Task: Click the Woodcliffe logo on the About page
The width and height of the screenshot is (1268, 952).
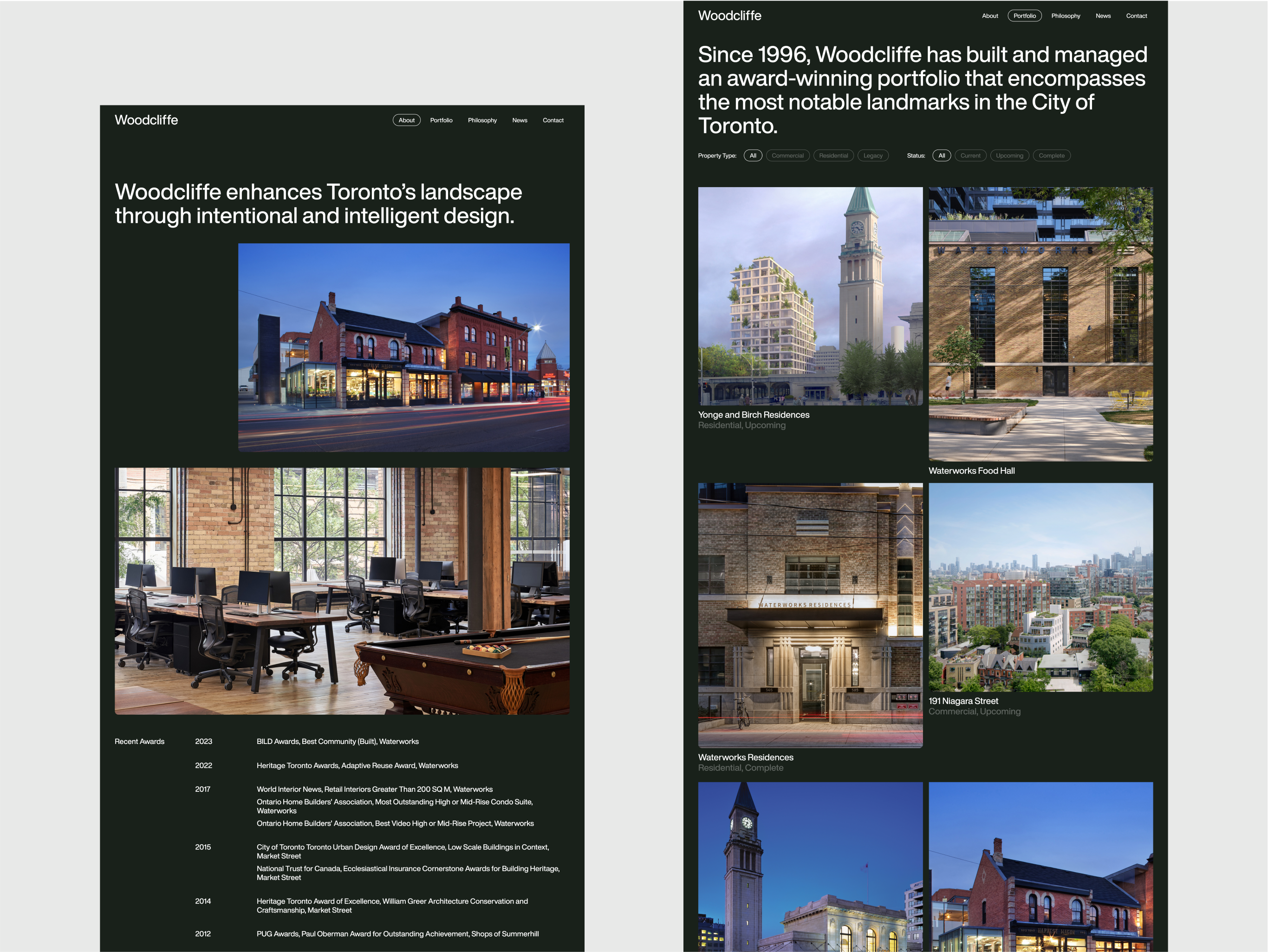Action: pyautogui.click(x=146, y=120)
